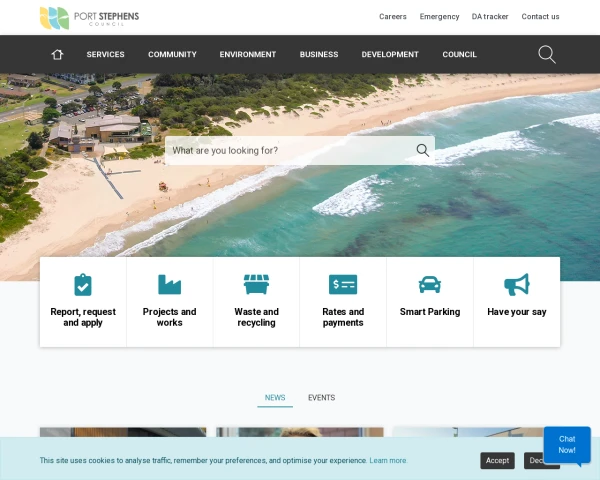Click the magnifier icon inside hero search box
Image resolution: width=600 pixels, height=480 pixels.
click(x=422, y=150)
